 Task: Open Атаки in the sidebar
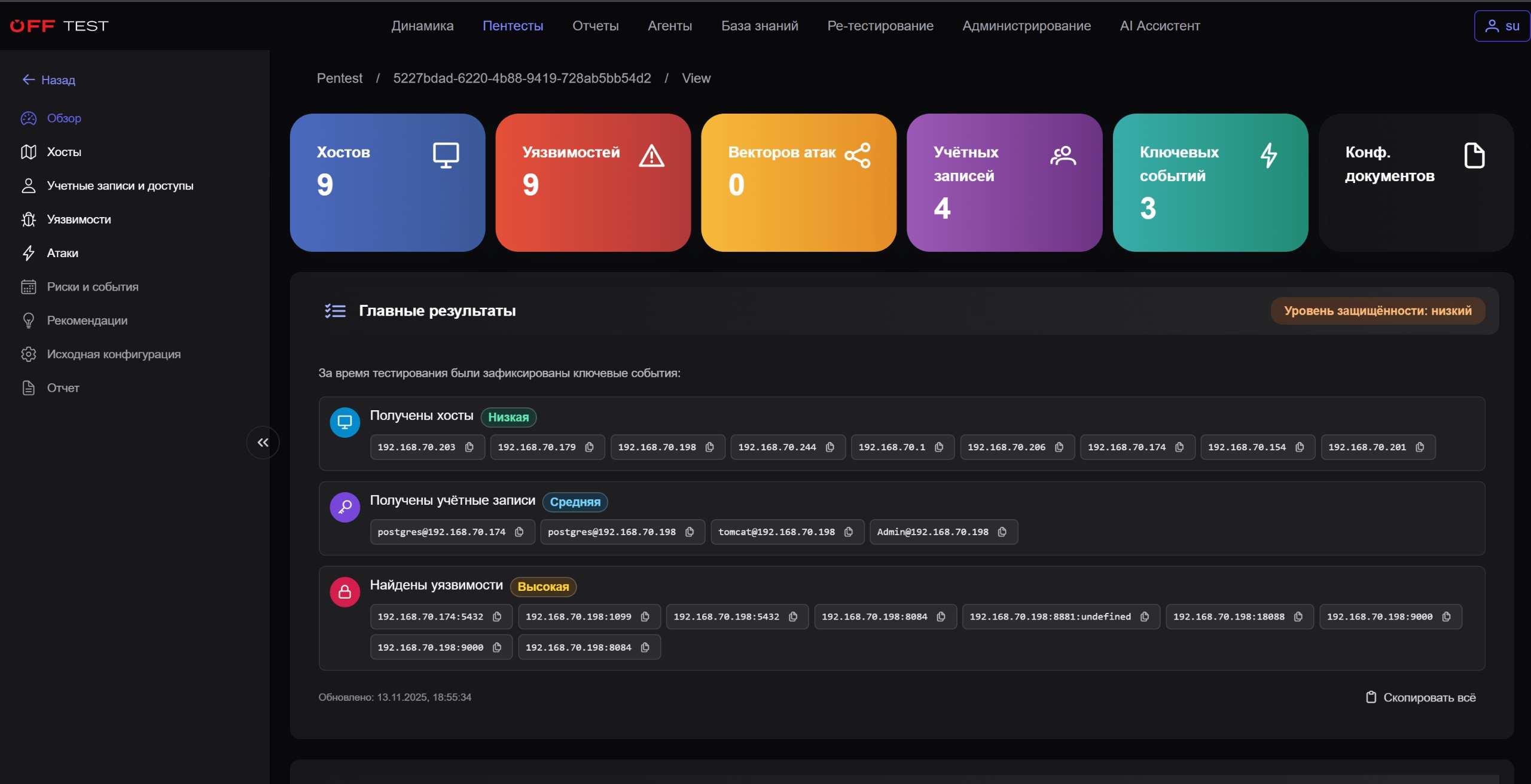point(50,253)
